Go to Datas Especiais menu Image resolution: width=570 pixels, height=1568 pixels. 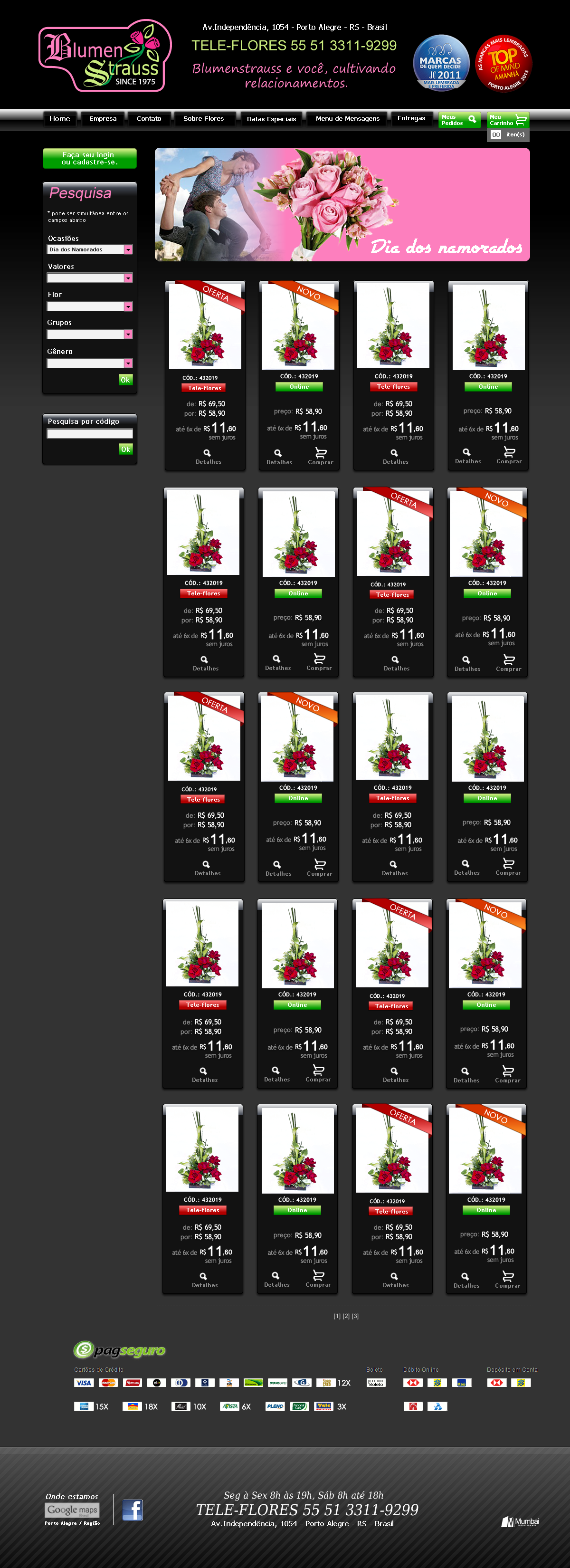click(x=271, y=119)
